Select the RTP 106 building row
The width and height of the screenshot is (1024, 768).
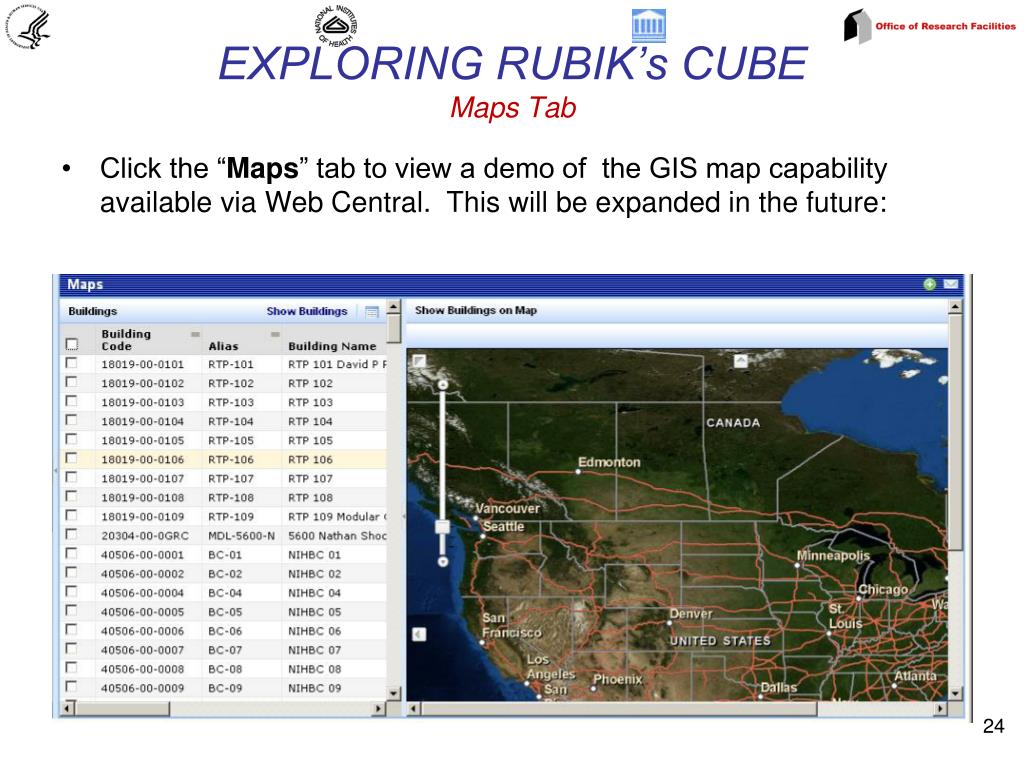tap(223, 459)
